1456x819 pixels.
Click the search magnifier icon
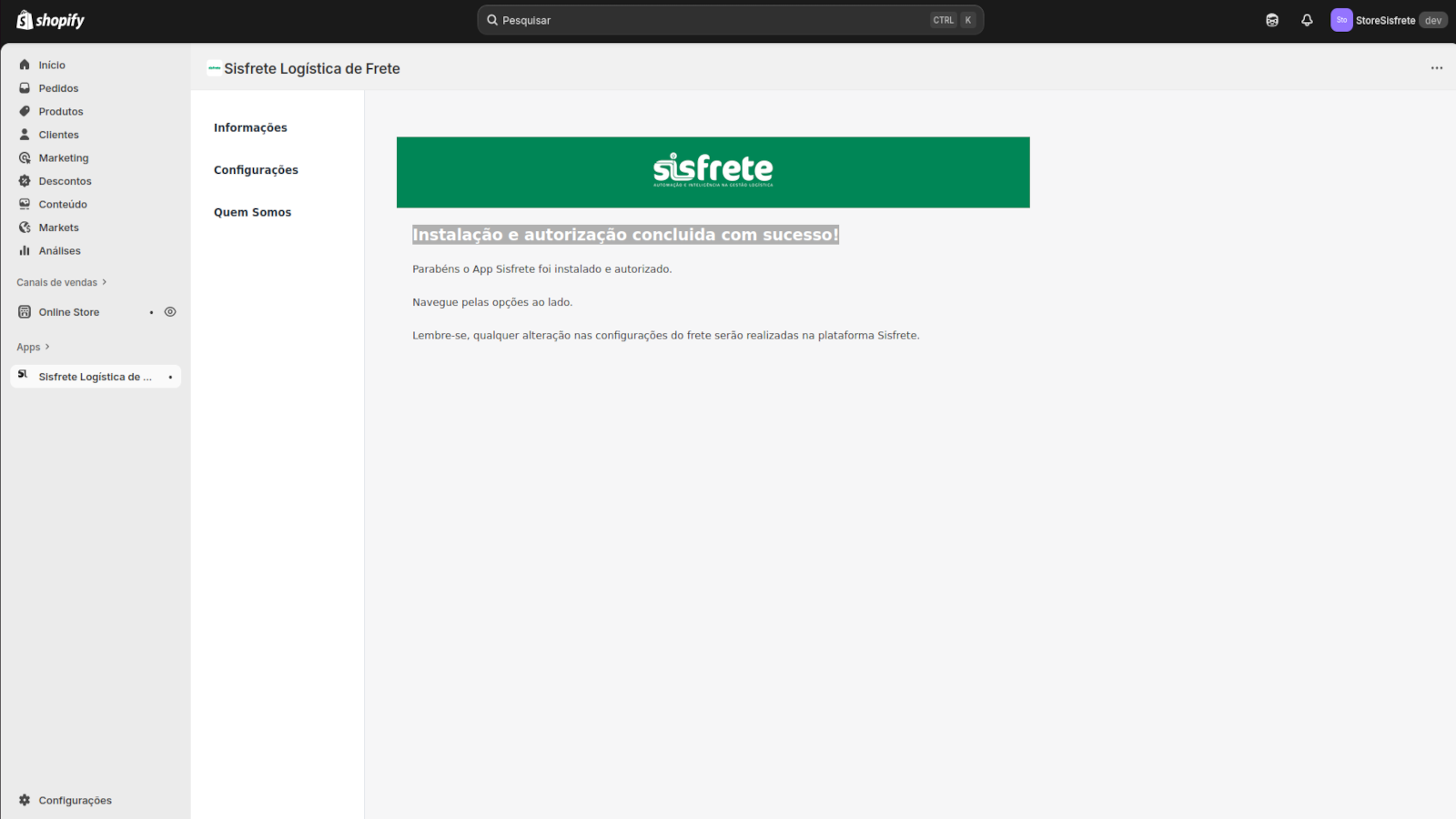click(492, 20)
